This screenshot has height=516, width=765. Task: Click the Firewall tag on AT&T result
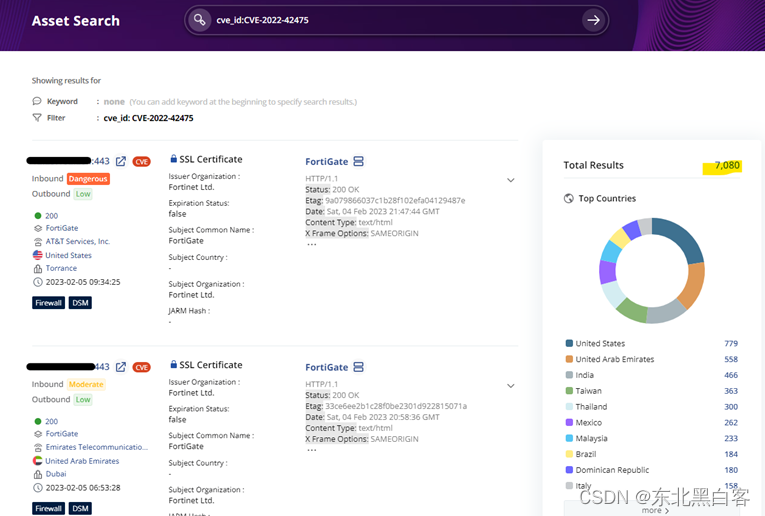pos(48,303)
